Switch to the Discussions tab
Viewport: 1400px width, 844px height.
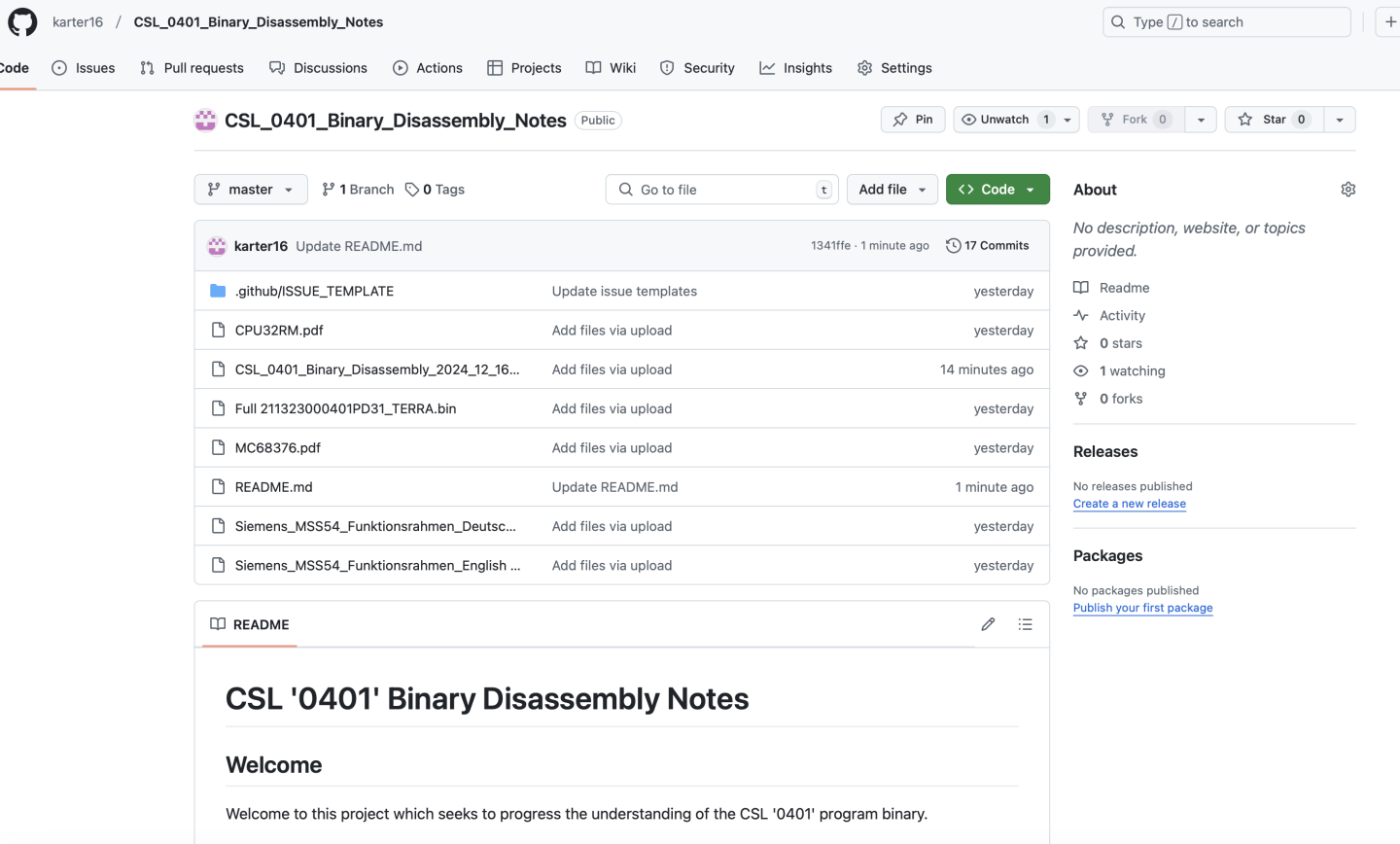(319, 68)
